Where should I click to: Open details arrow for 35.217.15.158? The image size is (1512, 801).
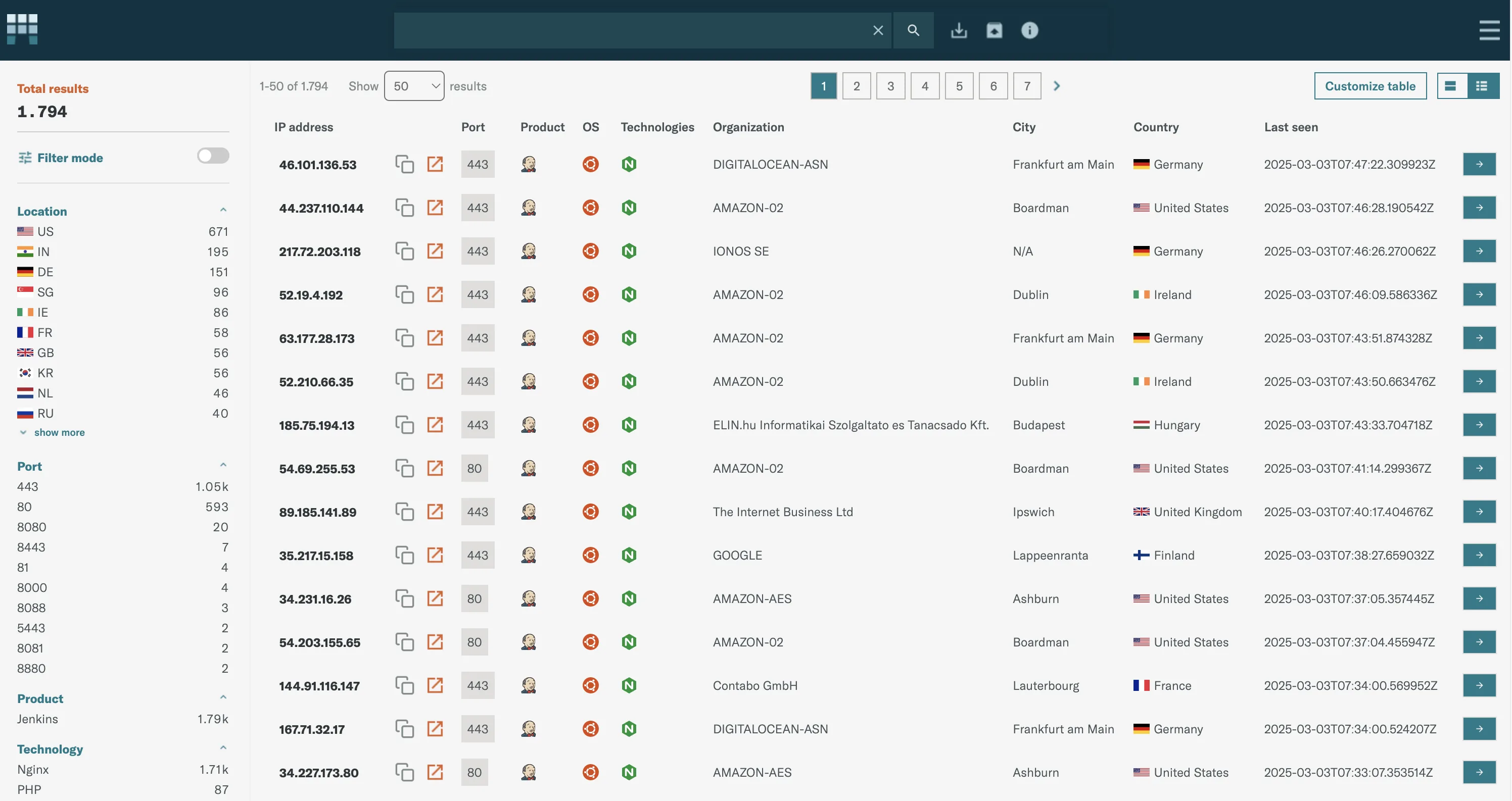point(1479,555)
